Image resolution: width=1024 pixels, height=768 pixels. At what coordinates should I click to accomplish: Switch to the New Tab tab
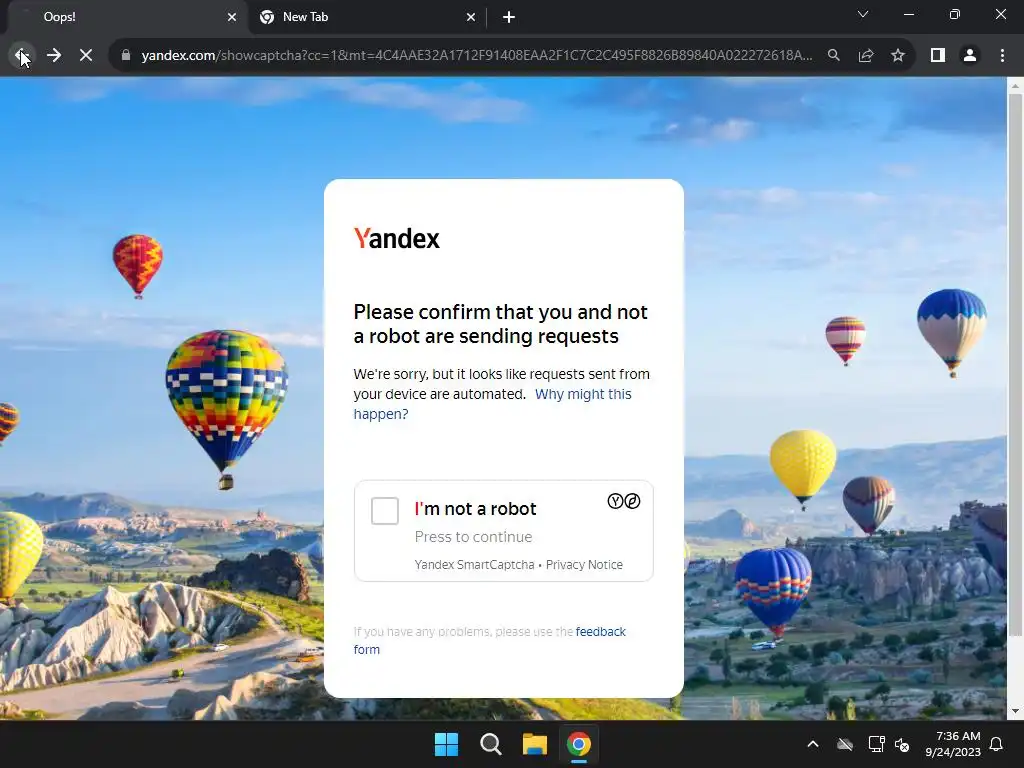point(366,18)
